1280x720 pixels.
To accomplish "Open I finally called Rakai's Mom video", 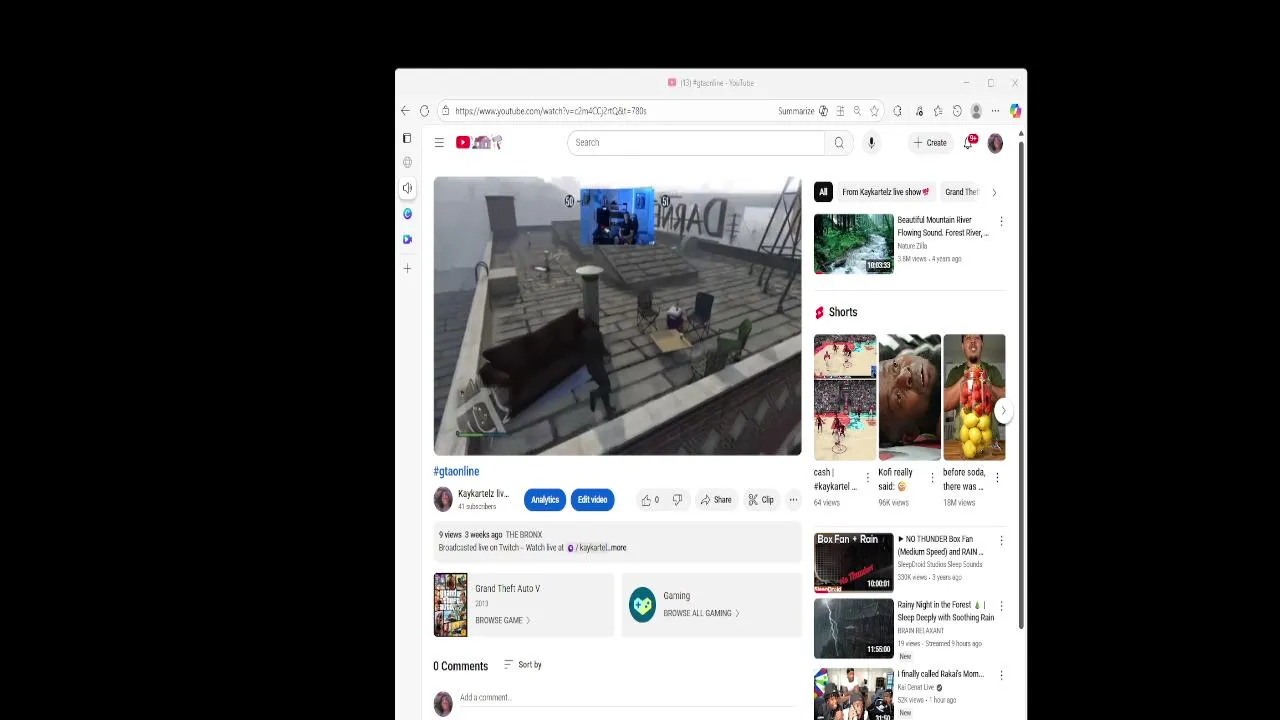I will (x=854, y=693).
